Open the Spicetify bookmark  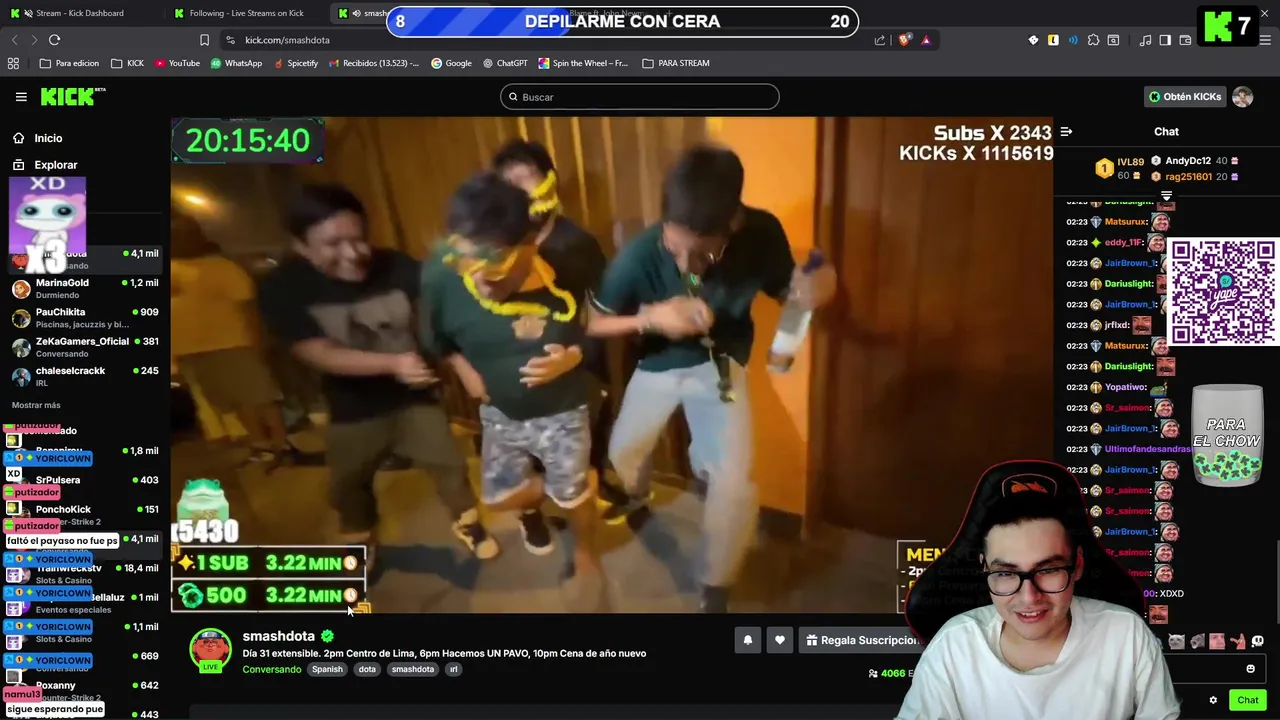pos(295,63)
